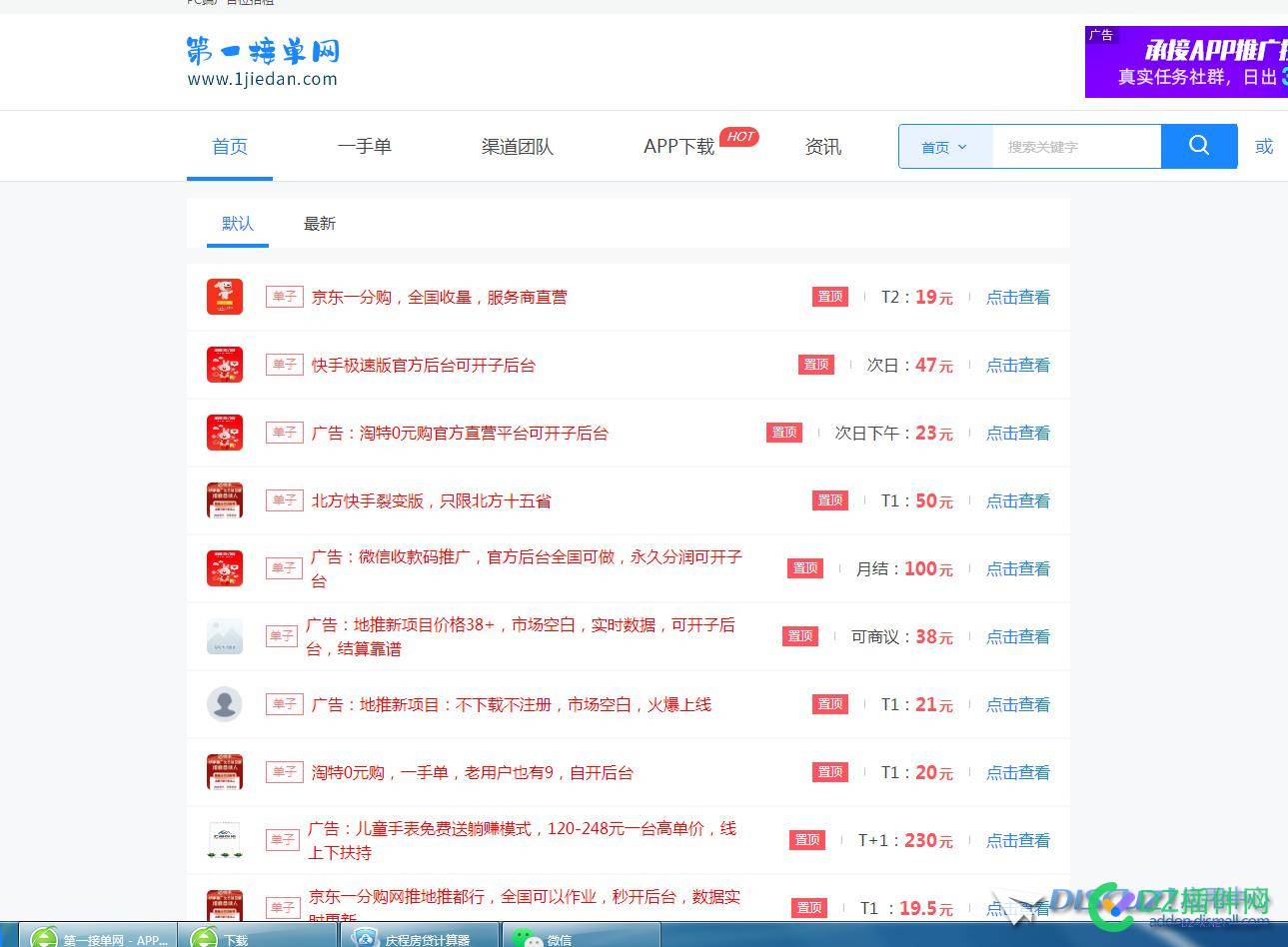Switch to 下载 taskbar window
1288x947 pixels.
pos(258,935)
